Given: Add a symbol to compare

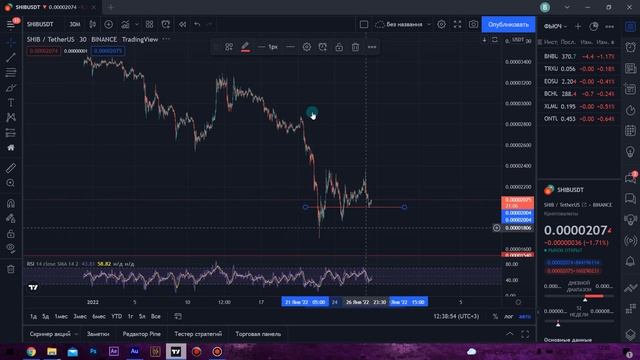Looking at the screenshot, I should 109,24.
